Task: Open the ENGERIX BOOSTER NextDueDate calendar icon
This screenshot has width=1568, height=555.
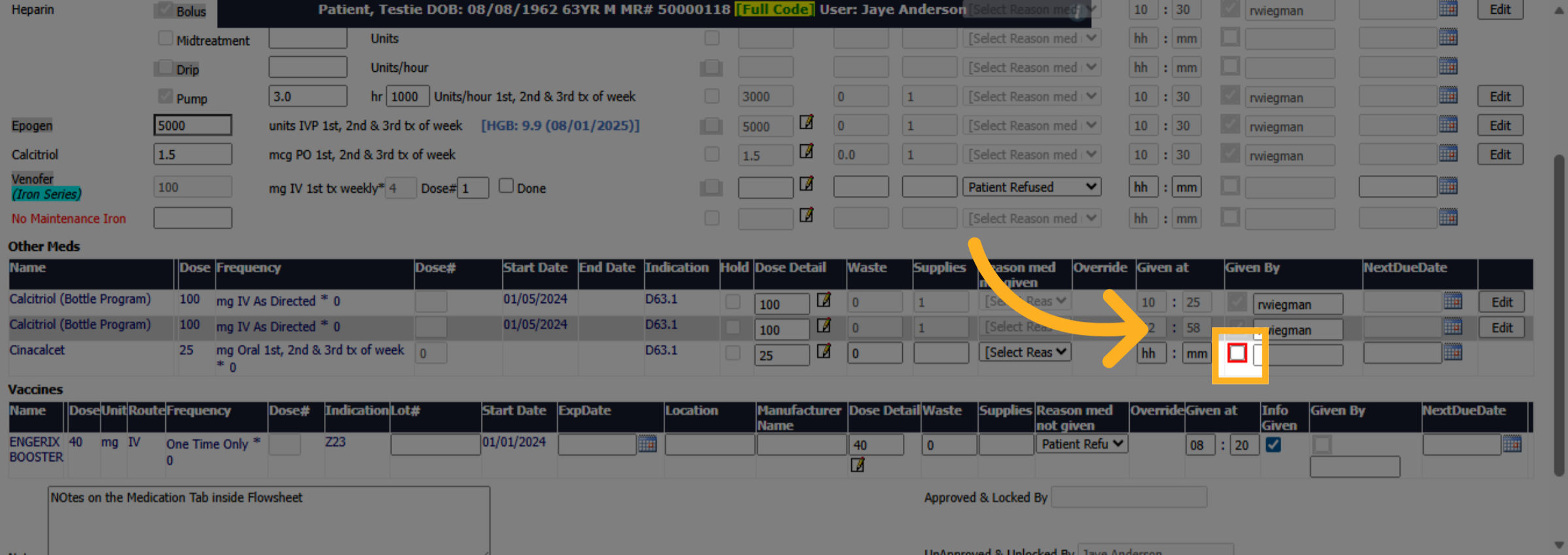Action: pyautogui.click(x=1512, y=444)
